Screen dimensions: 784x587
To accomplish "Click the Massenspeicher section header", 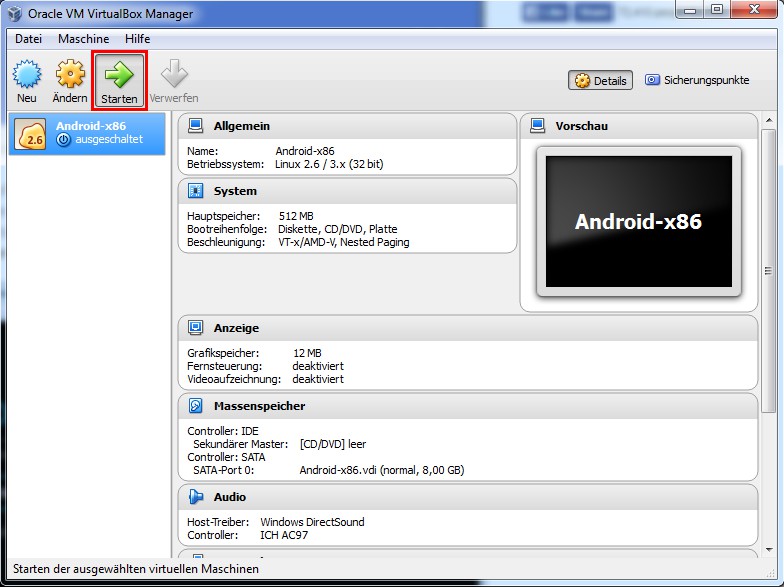I will pyautogui.click(x=259, y=406).
